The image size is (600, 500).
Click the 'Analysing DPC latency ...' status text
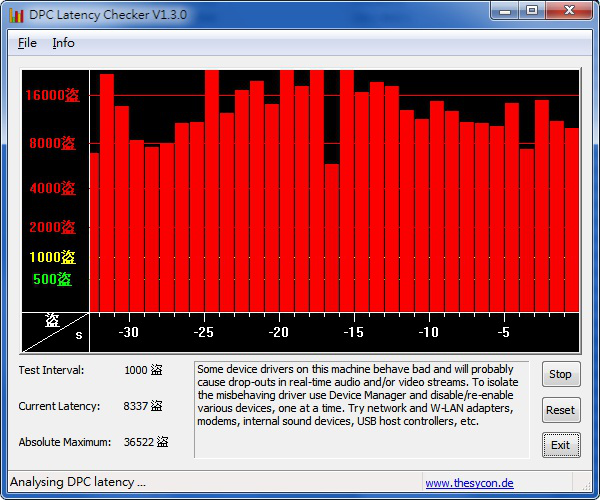tap(78, 482)
